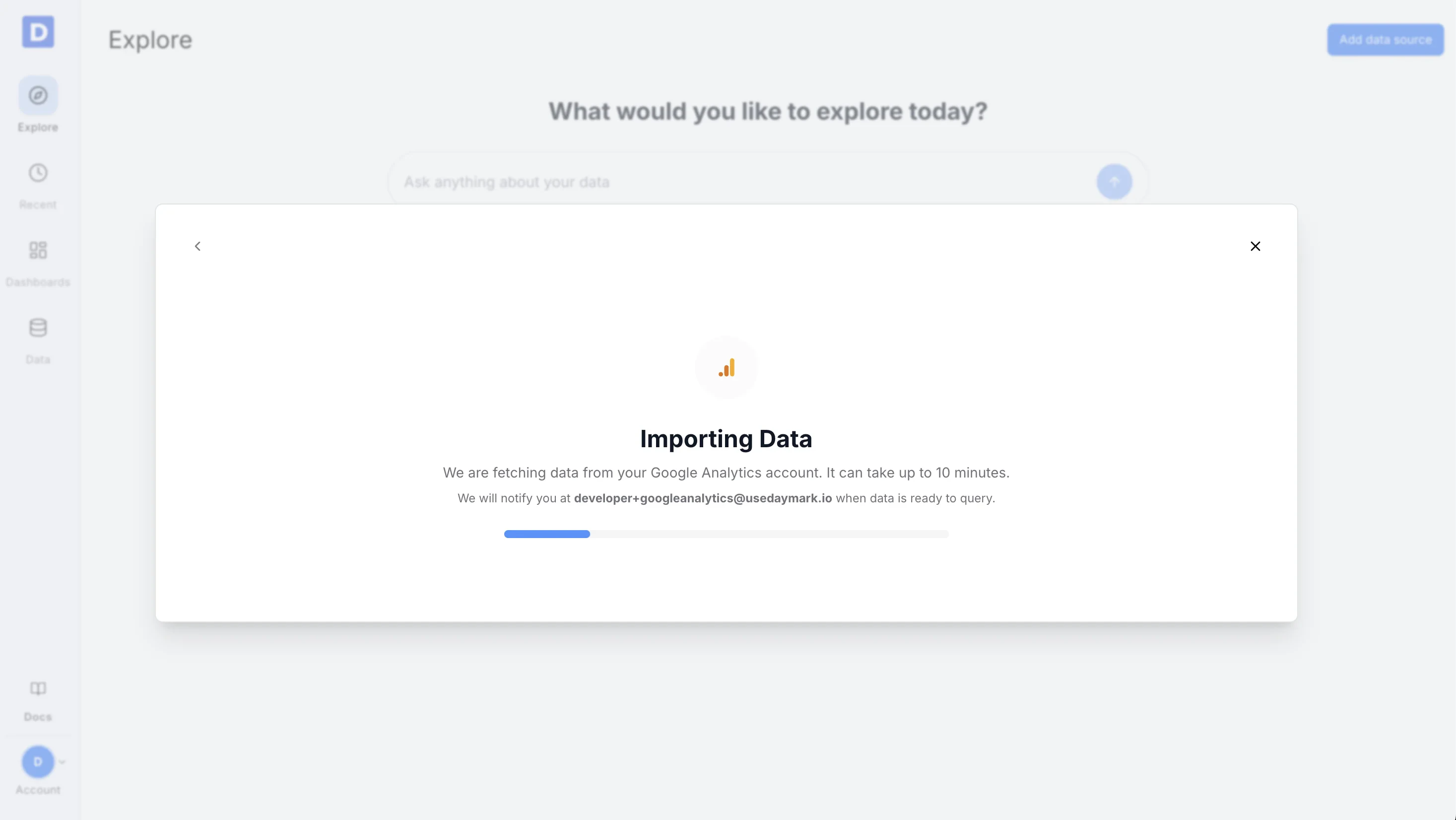This screenshot has width=1456, height=820.
Task: Open the Data database icon
Action: tap(37, 329)
